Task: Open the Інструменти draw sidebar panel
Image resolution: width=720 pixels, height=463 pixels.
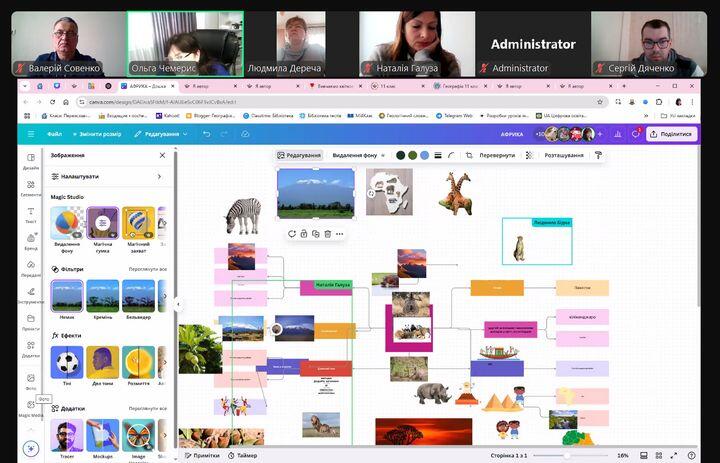Action: pyautogui.click(x=31, y=295)
